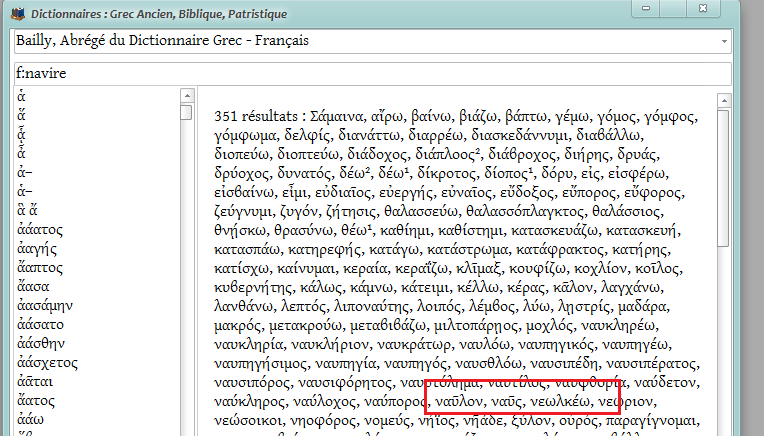Screen dimensions: 764x436
Task: Select ἄατος in the word list
Action: pyautogui.click(x=36, y=401)
